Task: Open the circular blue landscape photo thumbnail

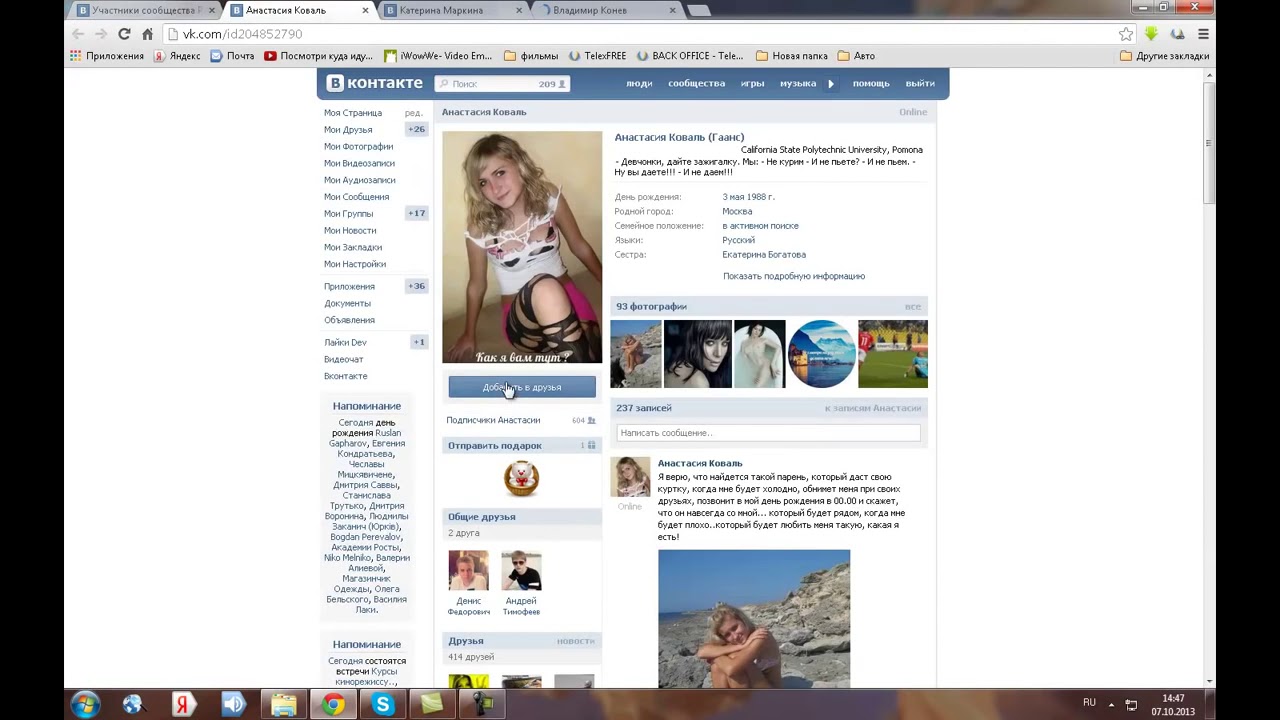Action: 820,354
